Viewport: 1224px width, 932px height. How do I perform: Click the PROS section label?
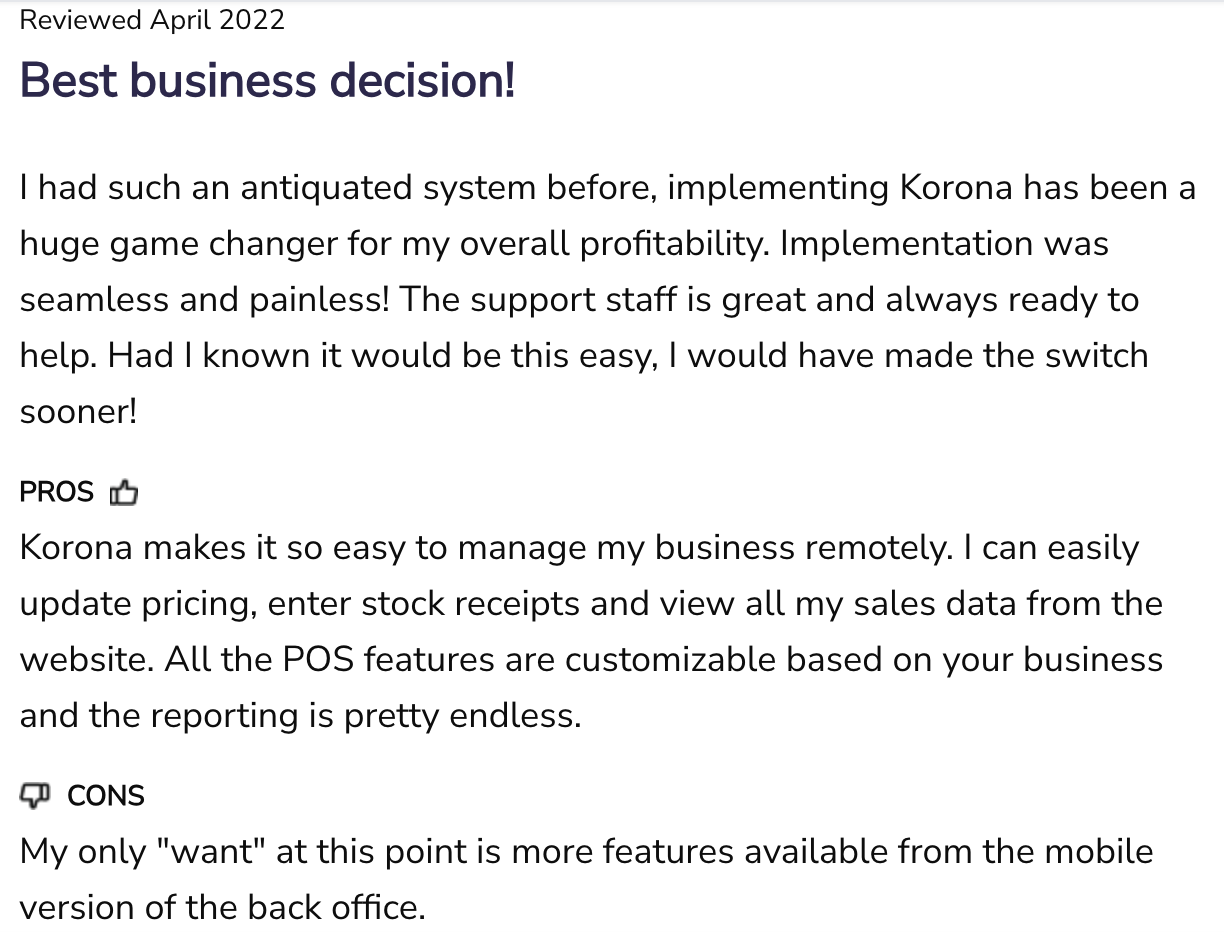coord(56,492)
